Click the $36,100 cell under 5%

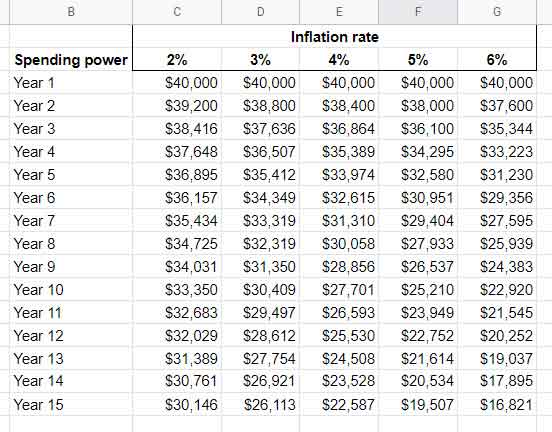click(418, 129)
